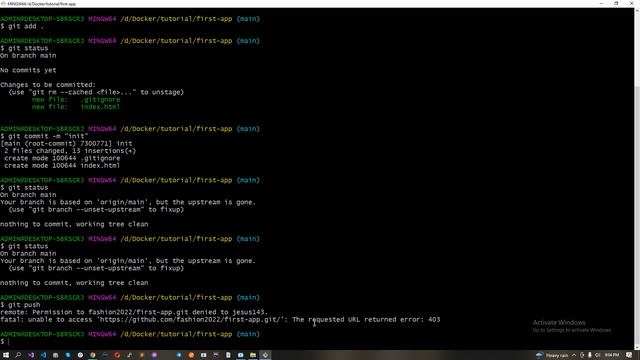Click the 'git push' command text

pos(24,305)
